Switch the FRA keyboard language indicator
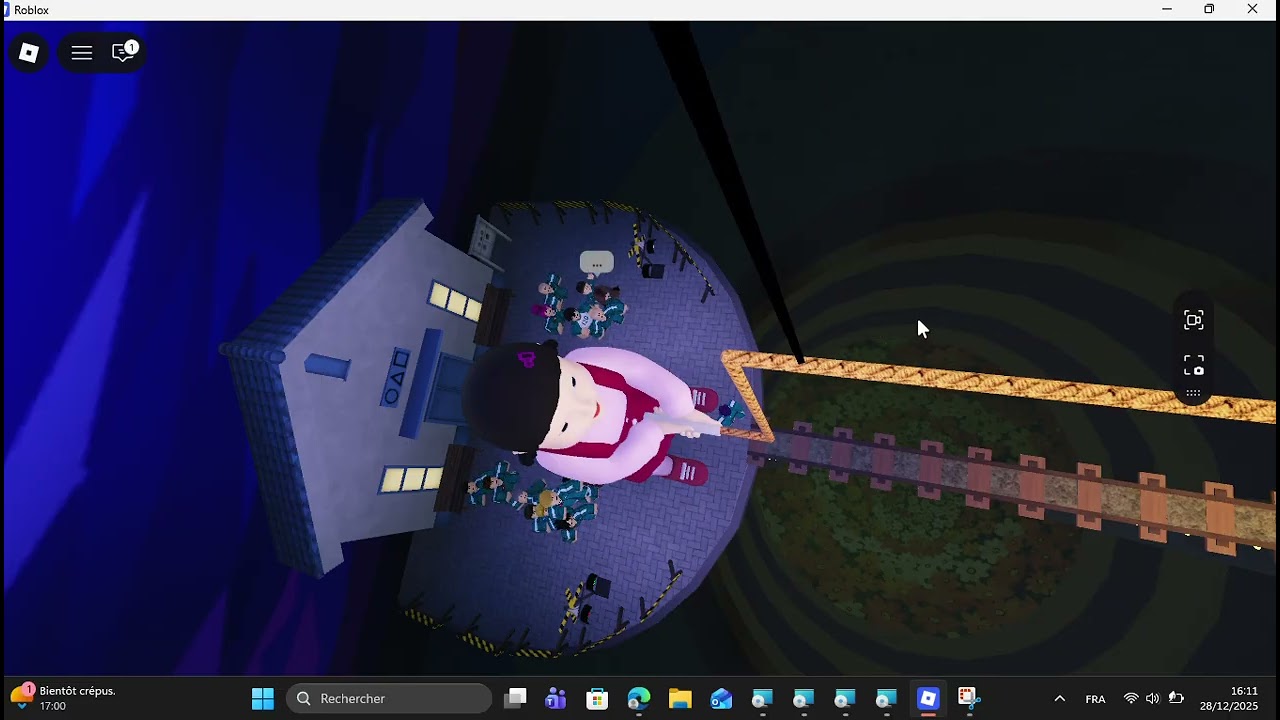 pyautogui.click(x=1095, y=698)
